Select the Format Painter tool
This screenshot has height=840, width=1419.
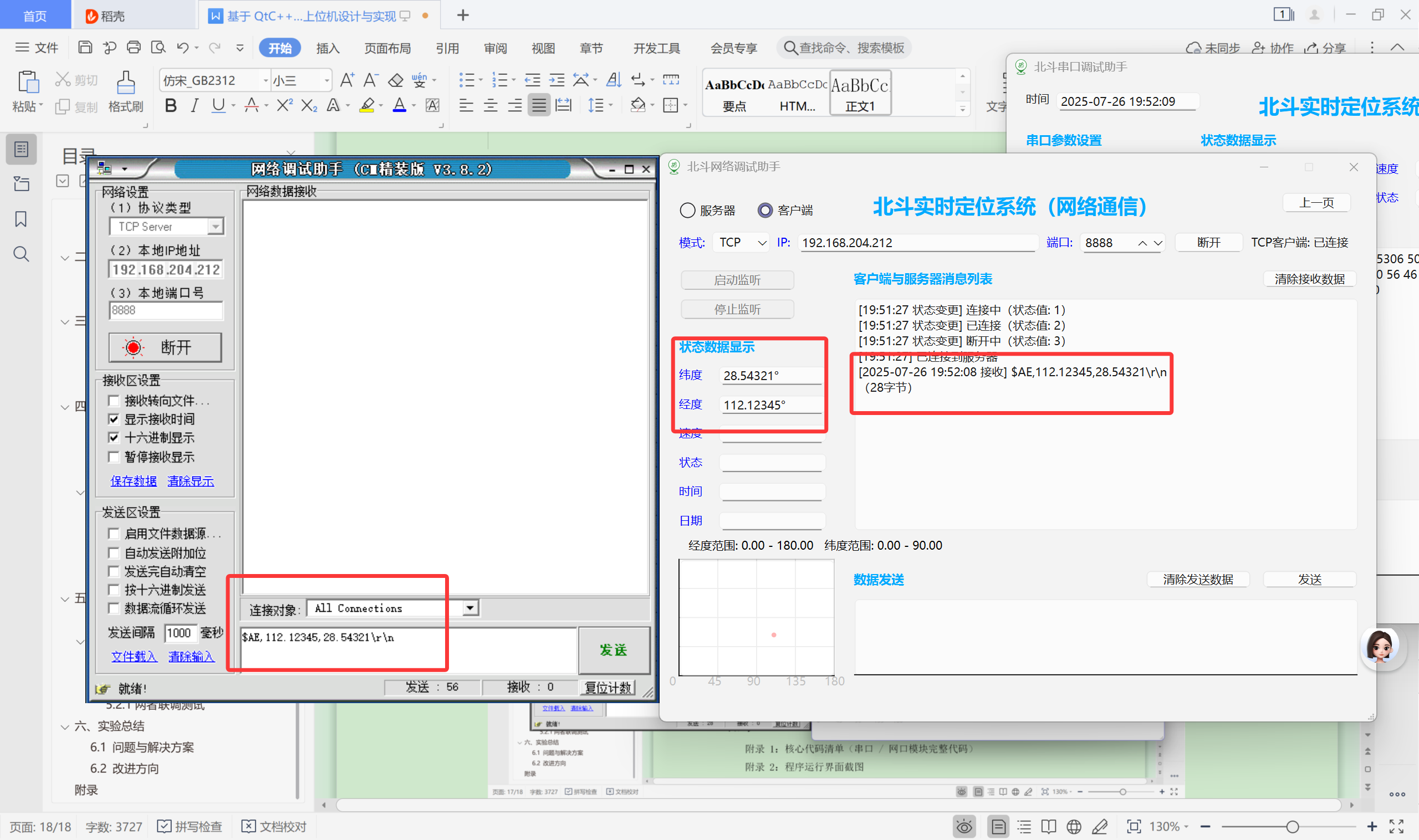tap(125, 90)
